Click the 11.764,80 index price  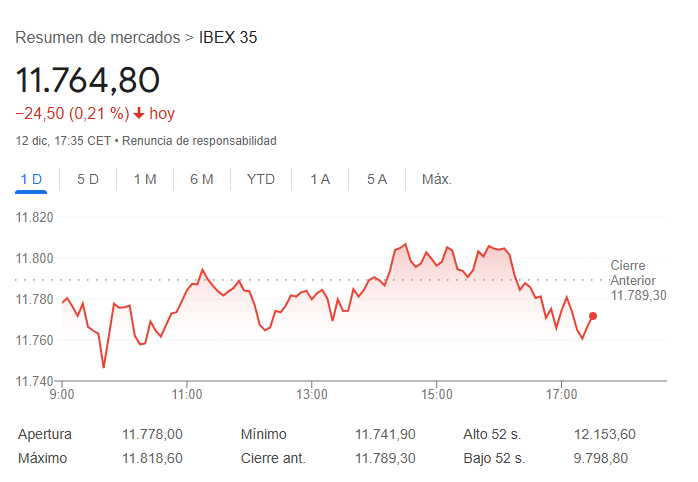[88, 78]
